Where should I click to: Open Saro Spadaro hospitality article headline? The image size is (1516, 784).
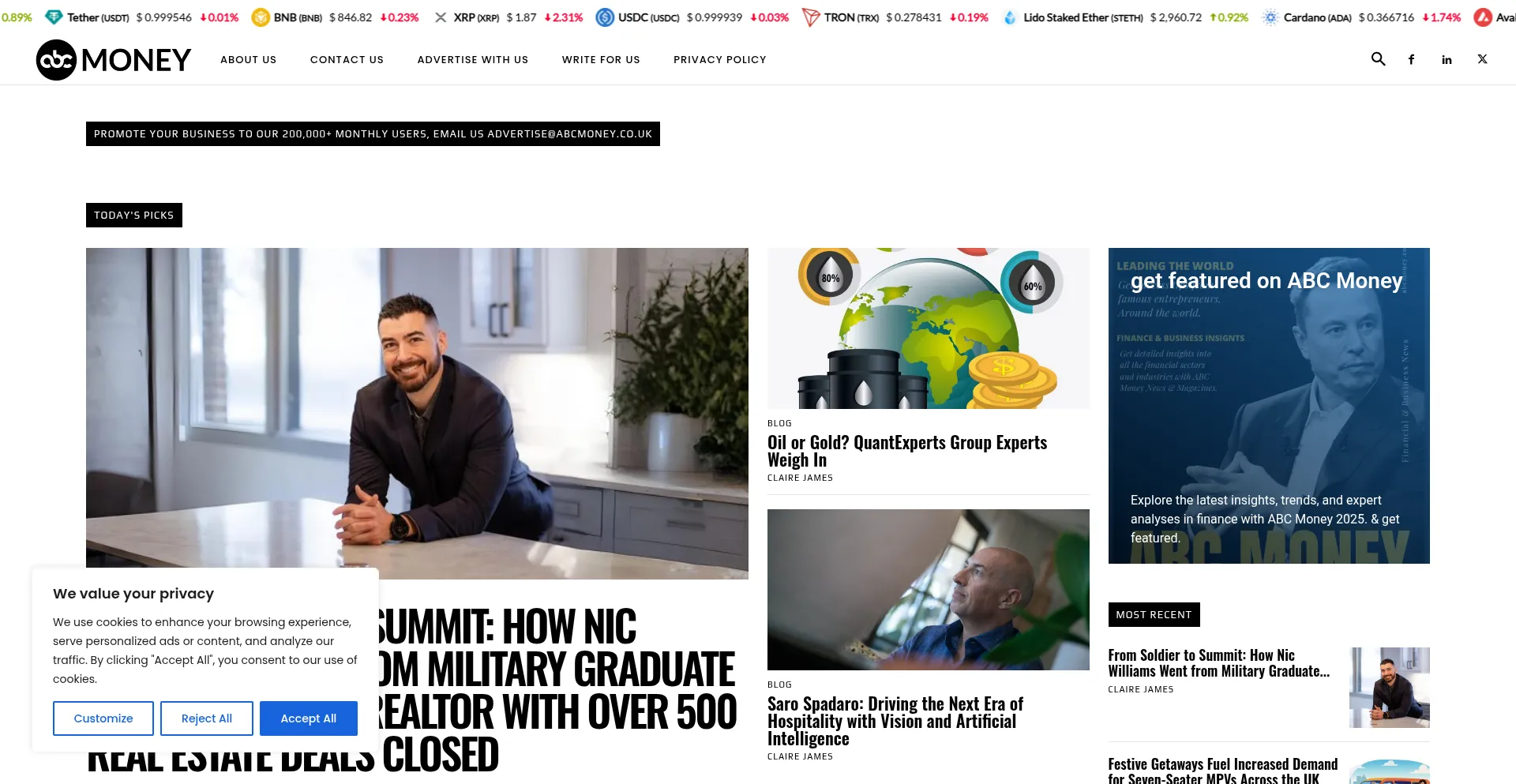click(895, 721)
